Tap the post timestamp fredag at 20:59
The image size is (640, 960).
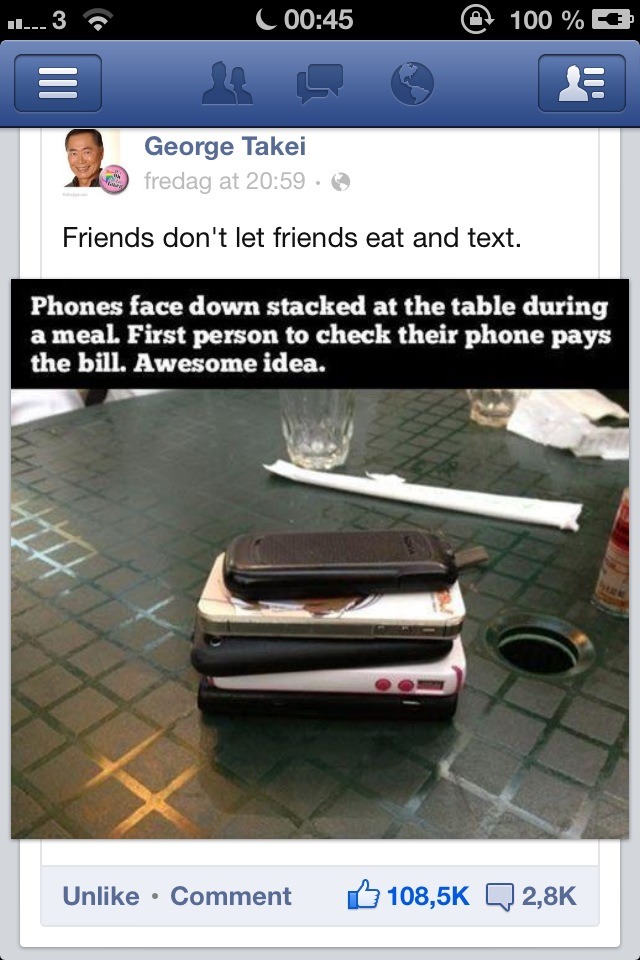pyautogui.click(x=224, y=181)
